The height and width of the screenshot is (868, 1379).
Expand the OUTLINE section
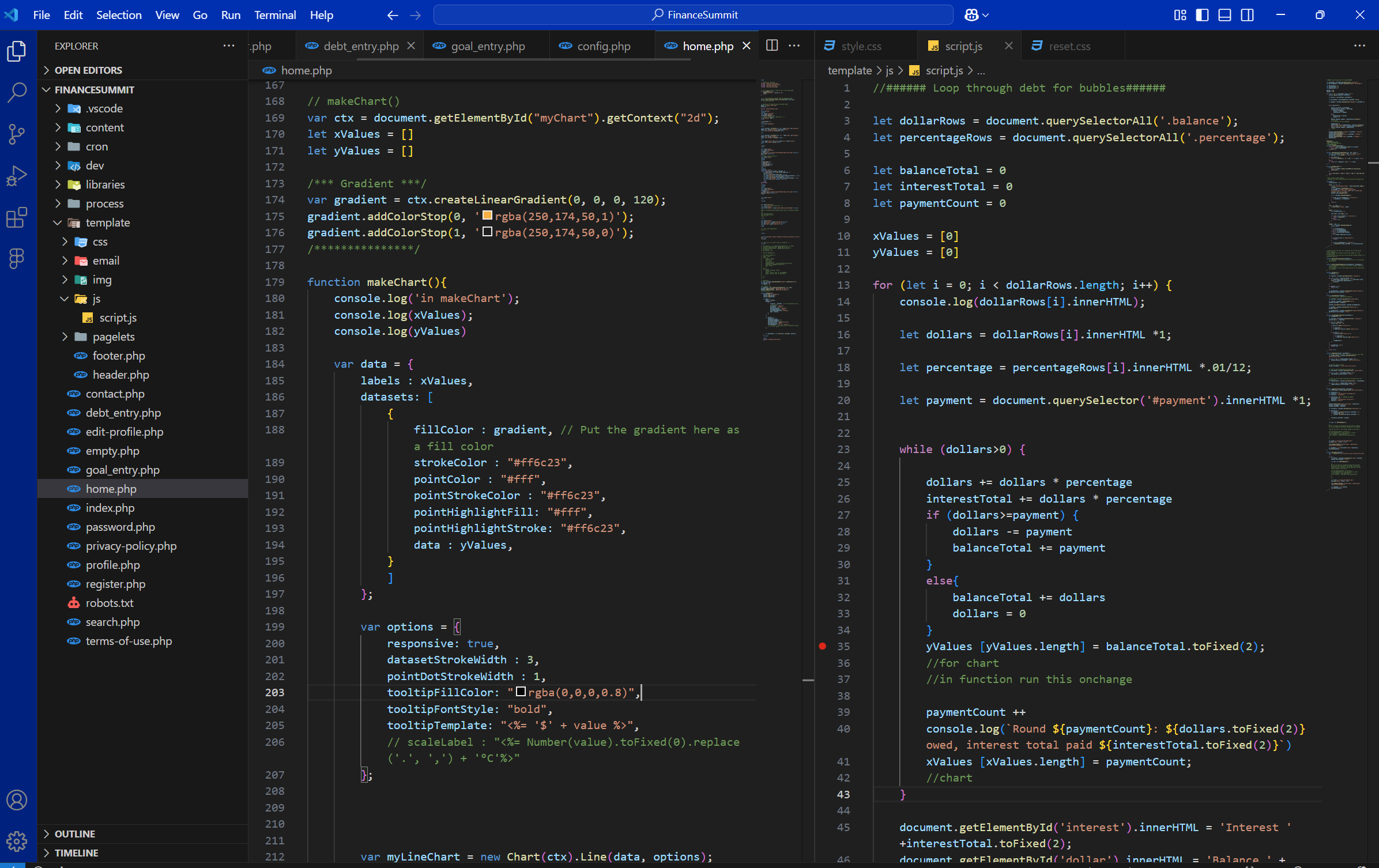point(75,833)
